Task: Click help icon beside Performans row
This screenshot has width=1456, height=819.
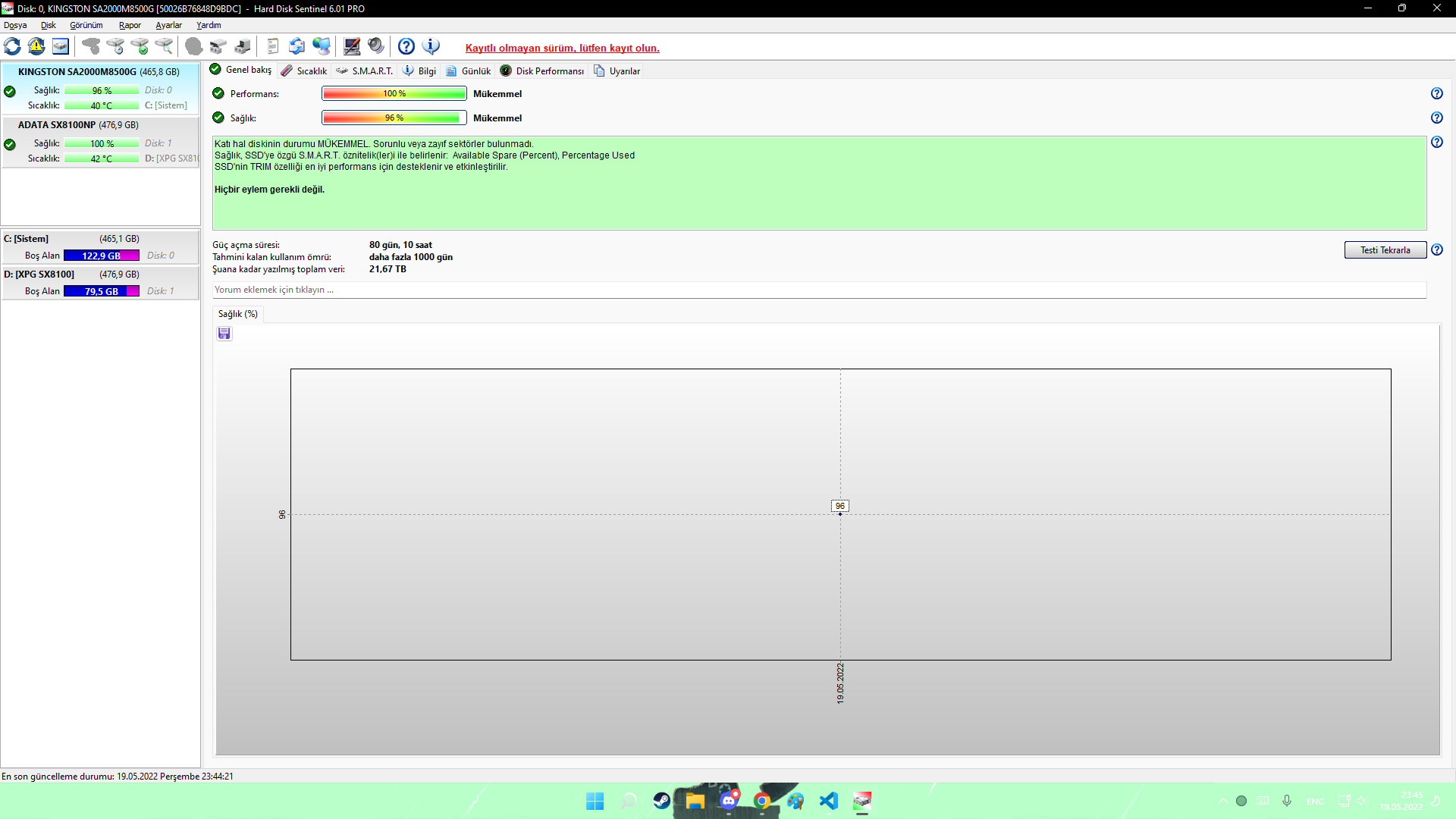Action: click(x=1436, y=94)
